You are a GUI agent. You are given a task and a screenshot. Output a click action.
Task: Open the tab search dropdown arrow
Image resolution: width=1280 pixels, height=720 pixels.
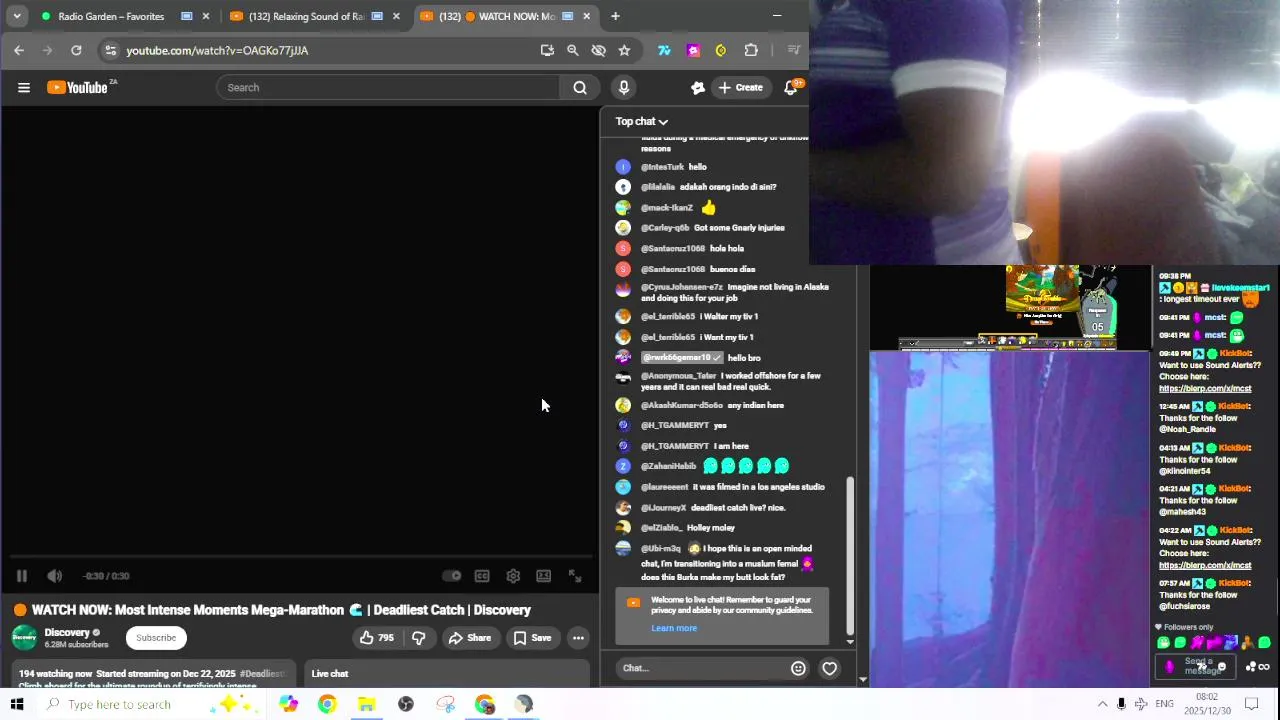pyautogui.click(x=17, y=17)
